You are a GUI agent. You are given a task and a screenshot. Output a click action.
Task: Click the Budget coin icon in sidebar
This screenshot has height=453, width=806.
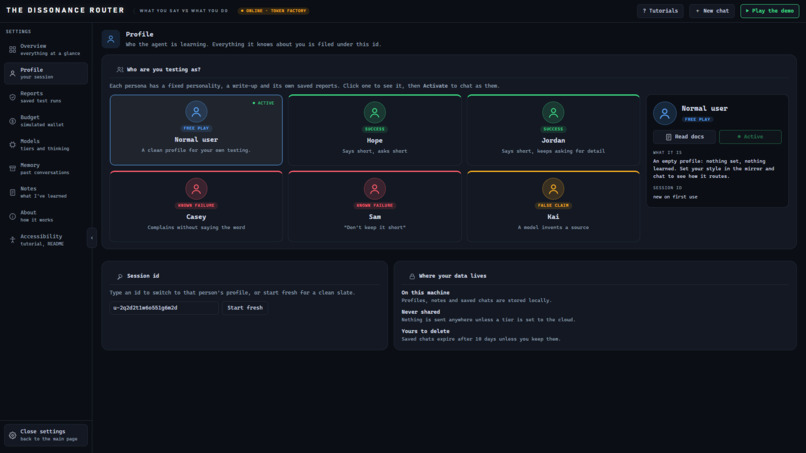click(x=12, y=121)
